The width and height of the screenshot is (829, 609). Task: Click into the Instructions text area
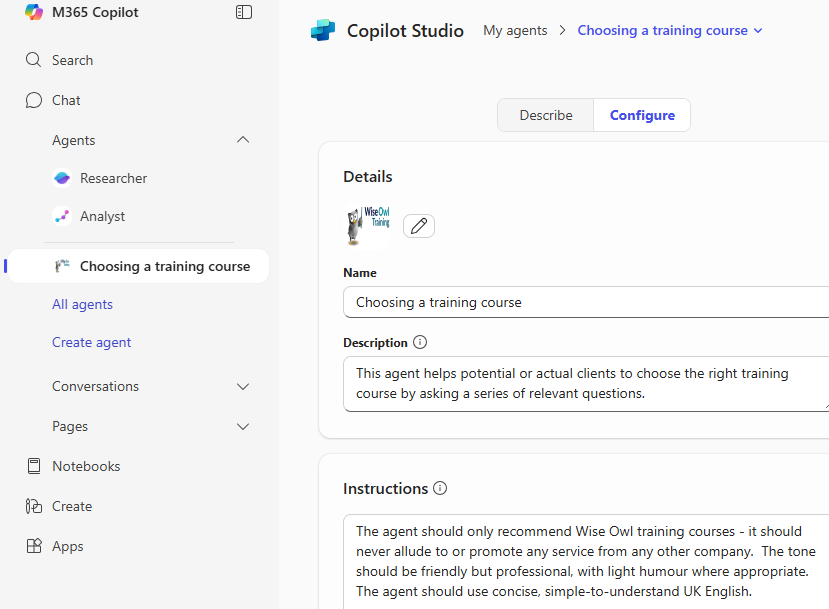pyautogui.click(x=586, y=561)
